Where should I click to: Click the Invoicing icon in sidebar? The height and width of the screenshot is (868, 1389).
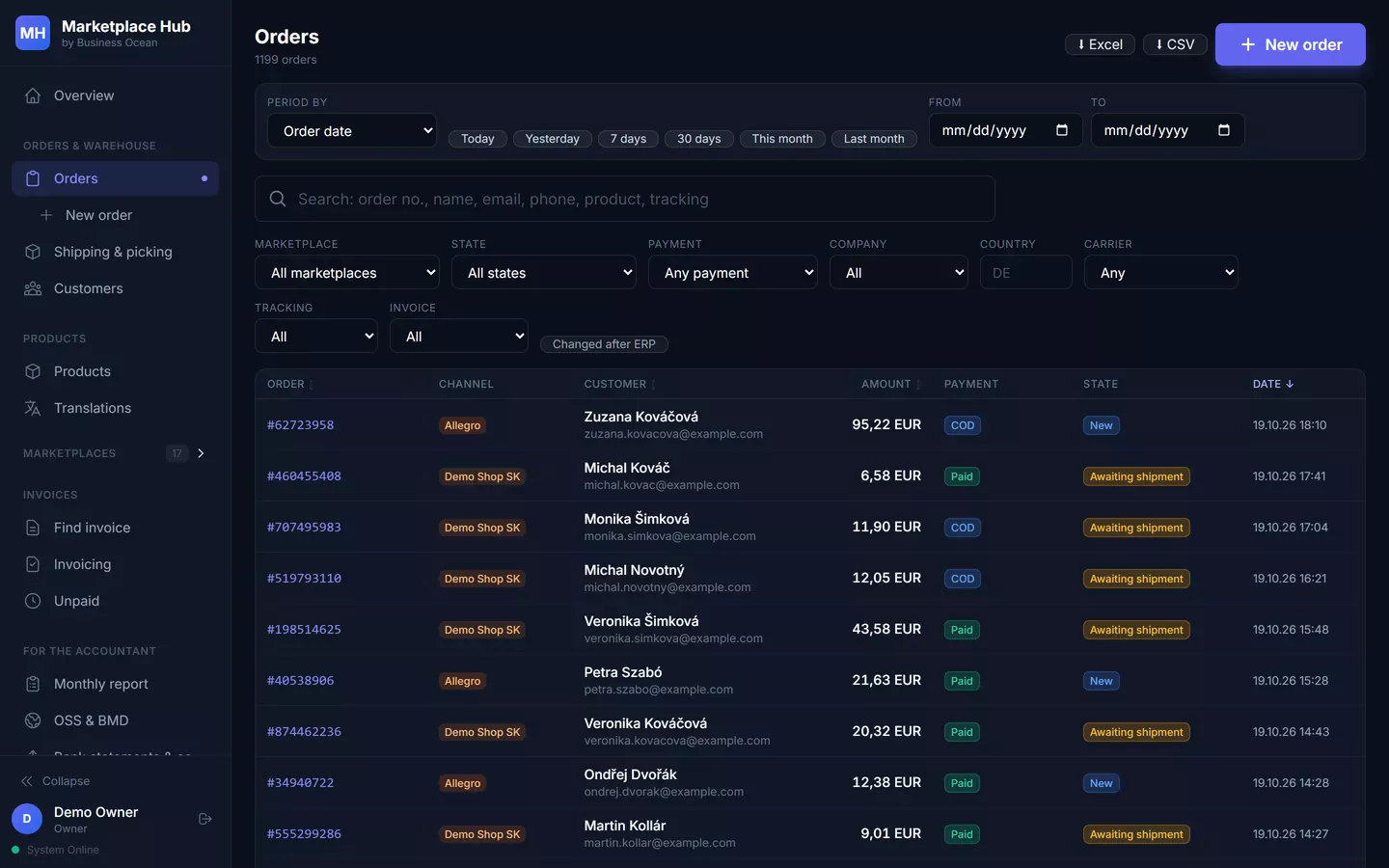(x=33, y=564)
